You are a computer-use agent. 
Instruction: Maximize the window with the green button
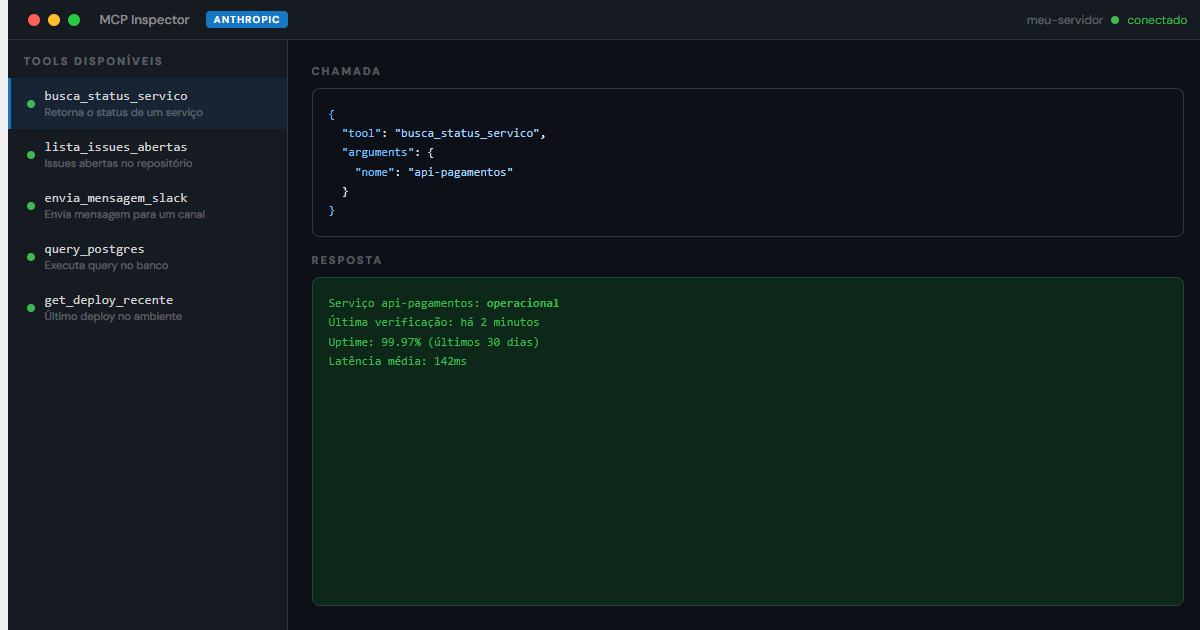click(74, 20)
